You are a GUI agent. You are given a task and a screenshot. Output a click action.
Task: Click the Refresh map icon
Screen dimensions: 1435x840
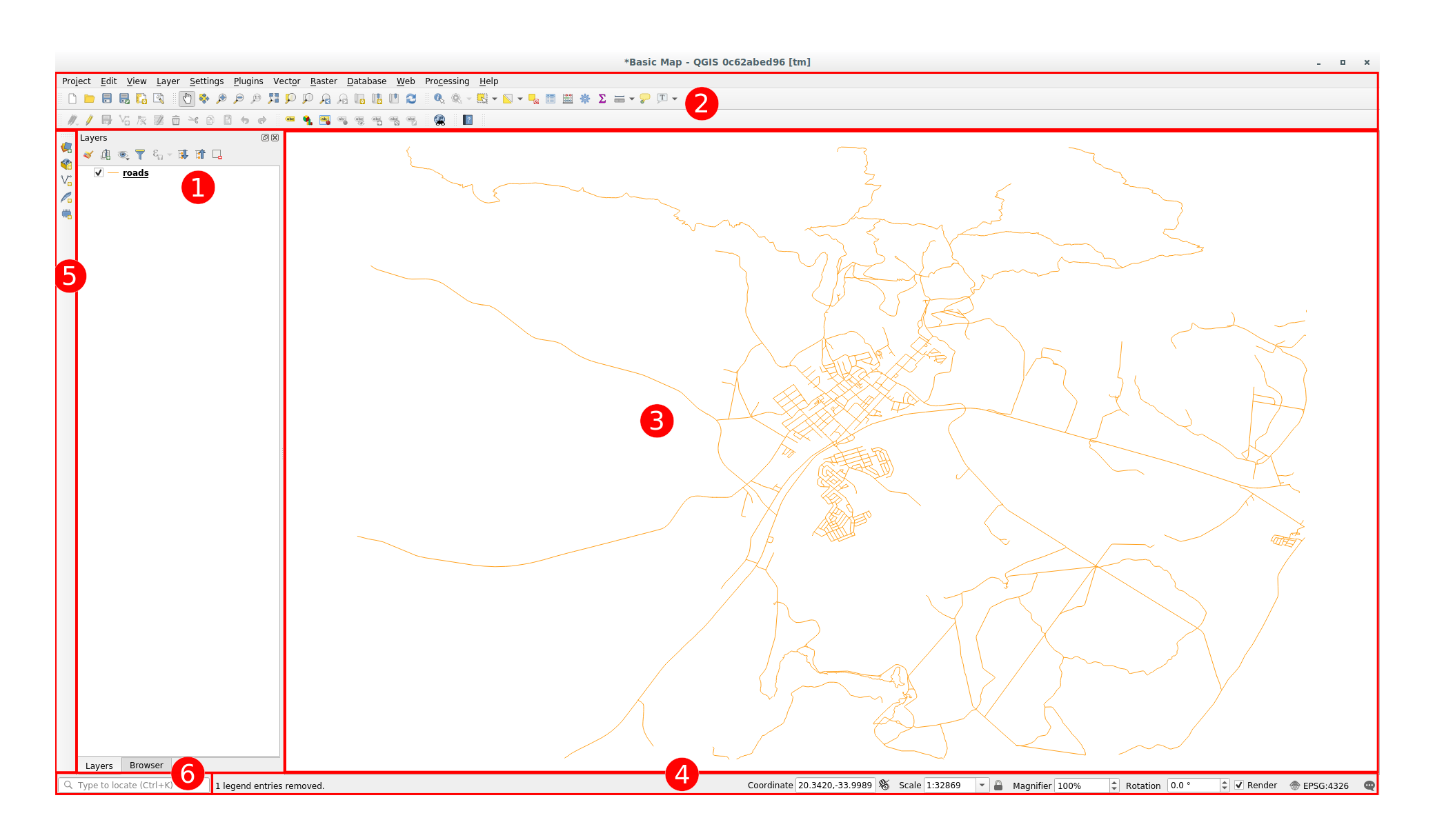(x=411, y=99)
